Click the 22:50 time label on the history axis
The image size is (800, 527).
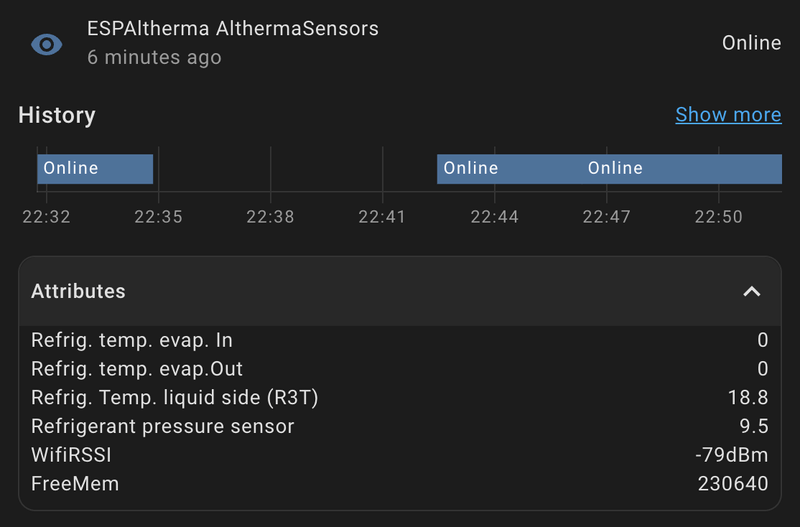tap(718, 216)
